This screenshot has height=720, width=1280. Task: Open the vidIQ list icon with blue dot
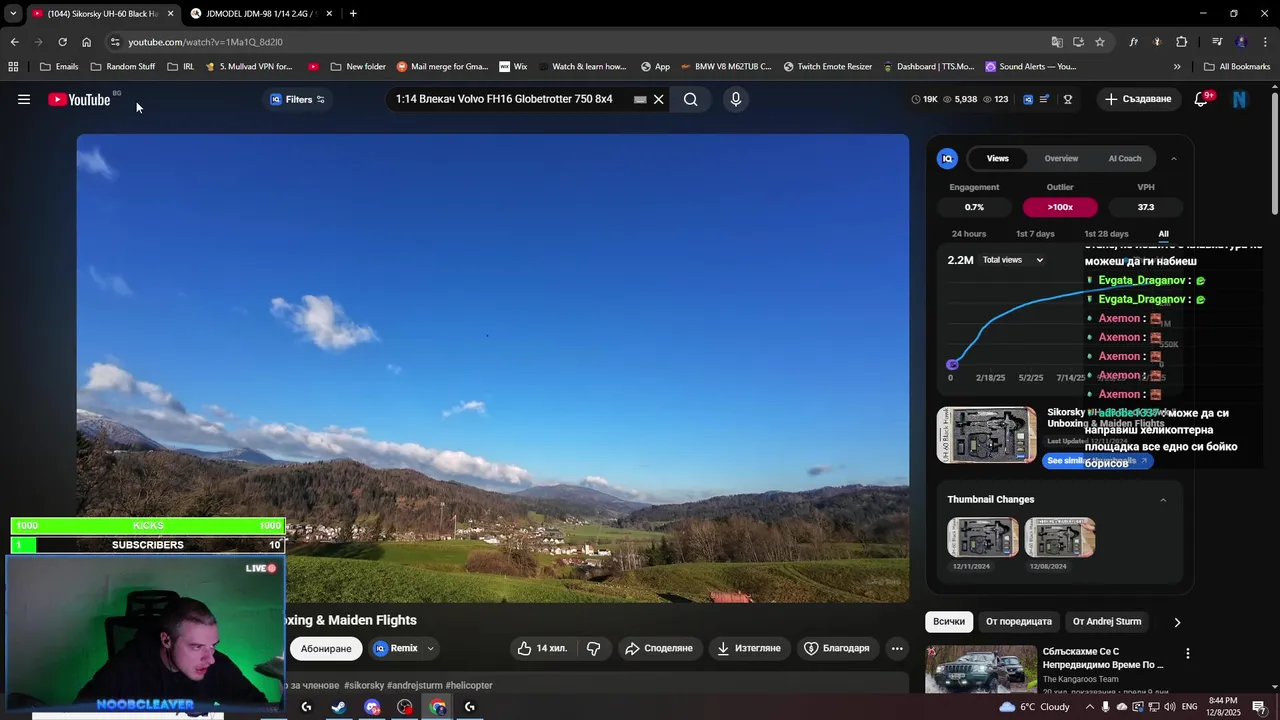point(1045,99)
